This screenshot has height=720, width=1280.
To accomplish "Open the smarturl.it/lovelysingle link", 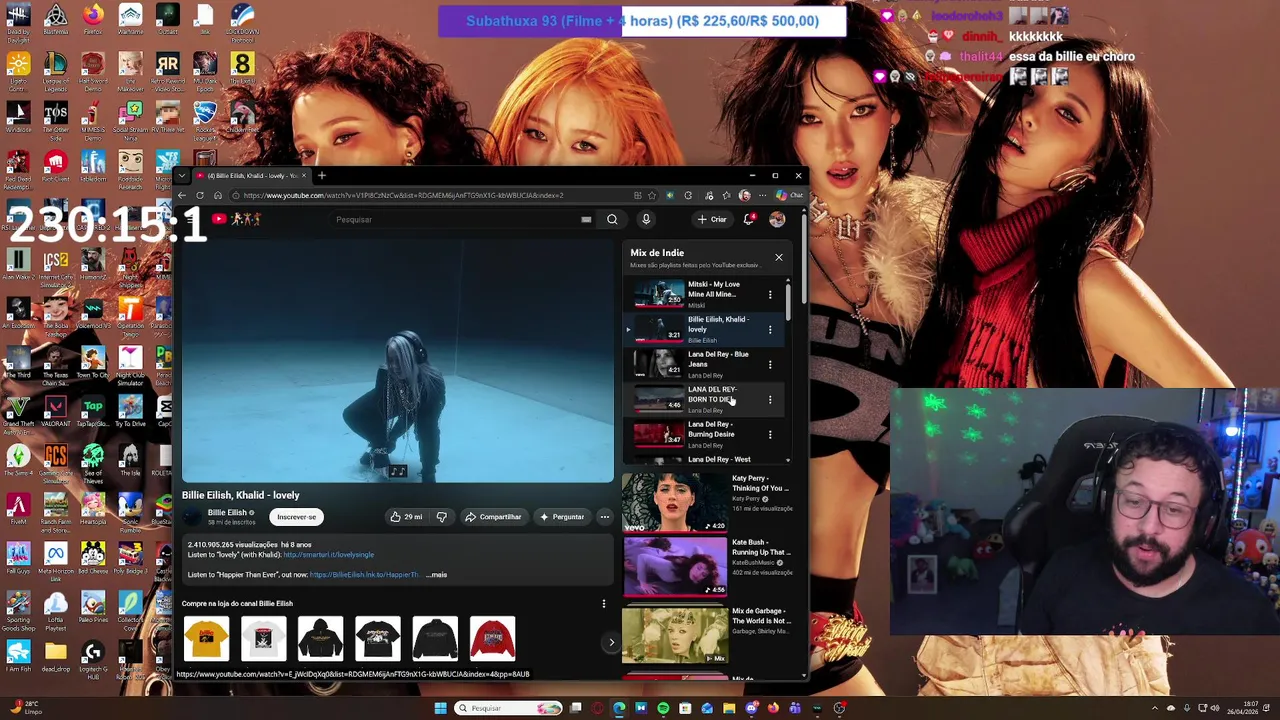I will (328, 555).
